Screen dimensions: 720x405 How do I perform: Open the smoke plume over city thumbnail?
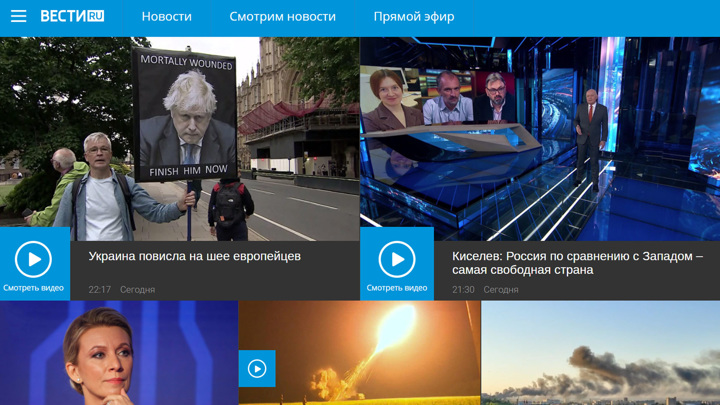(x=600, y=355)
